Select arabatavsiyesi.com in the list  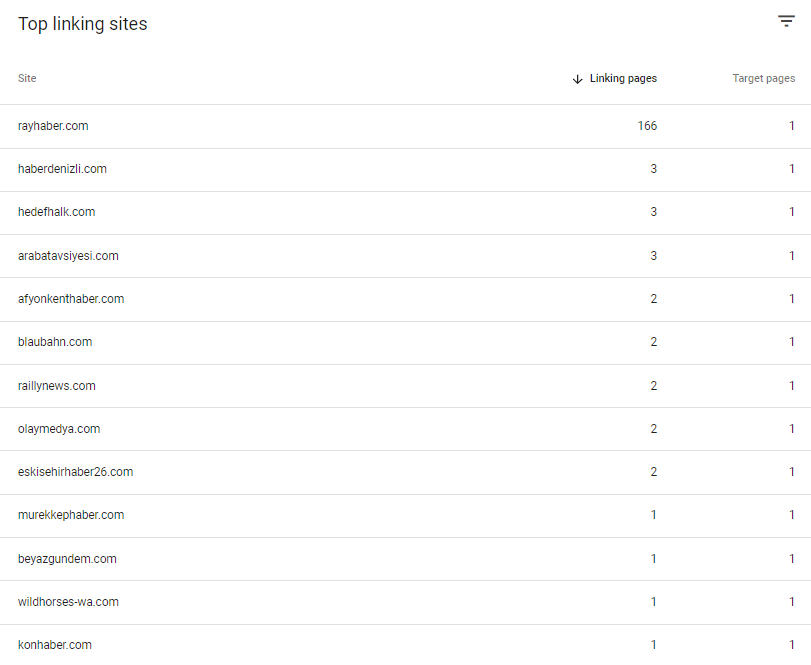tap(406, 256)
